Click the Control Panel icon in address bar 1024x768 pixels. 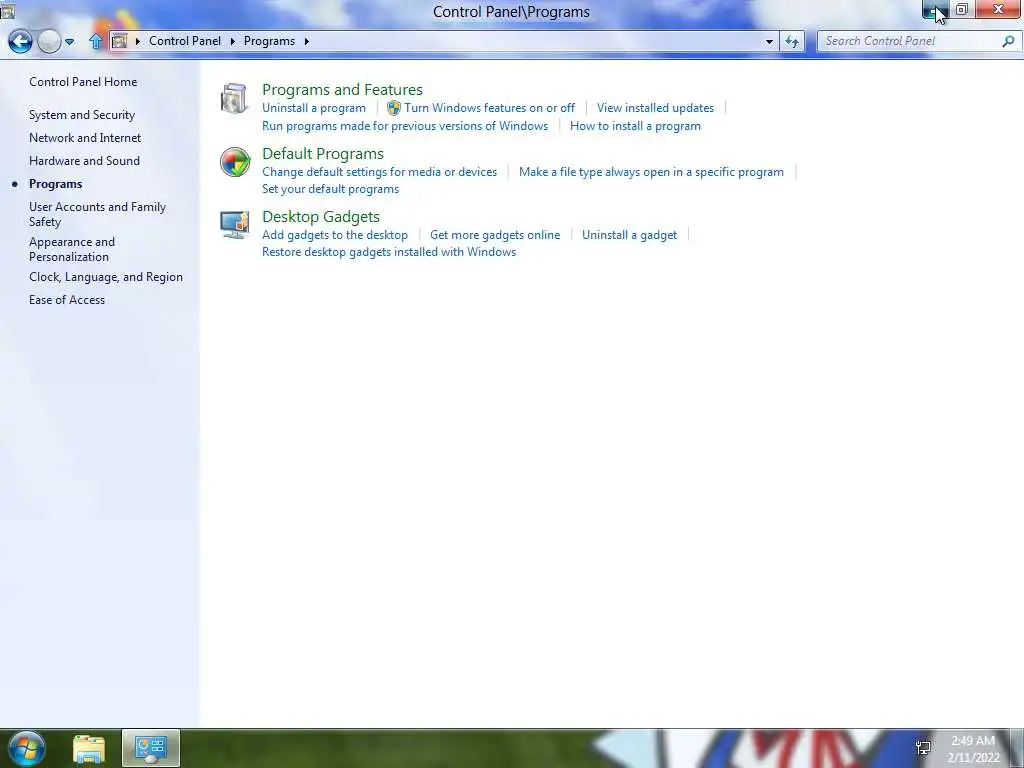(120, 41)
